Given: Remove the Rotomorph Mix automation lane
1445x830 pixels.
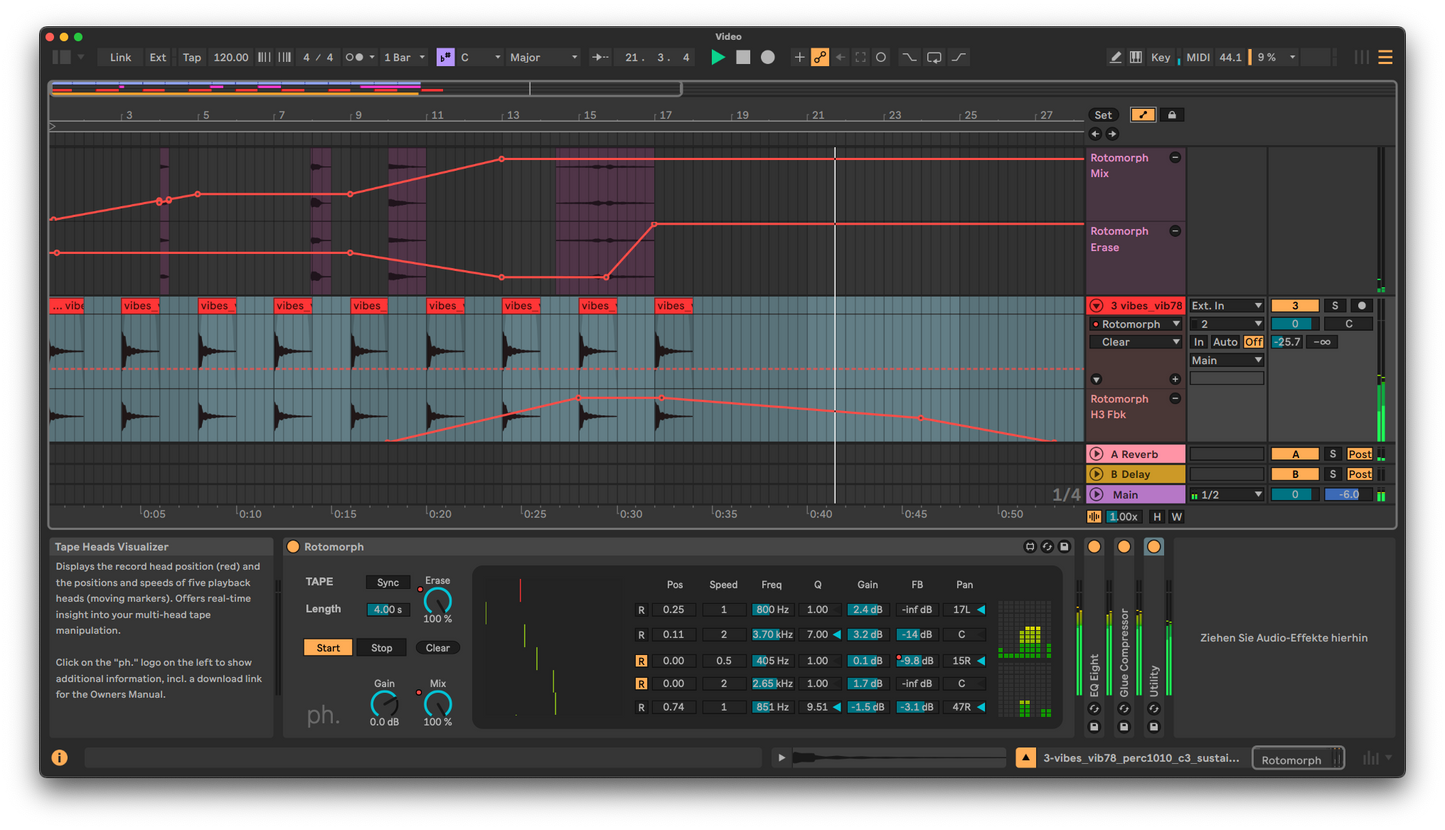Looking at the screenshot, I should pos(1175,158).
